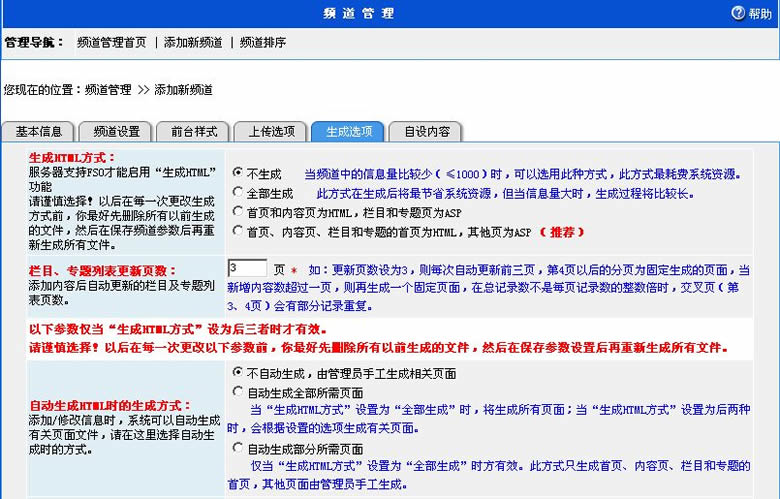Screen dimensions: 780x499
Task: Click the red （推荐） text
Action: [562, 232]
